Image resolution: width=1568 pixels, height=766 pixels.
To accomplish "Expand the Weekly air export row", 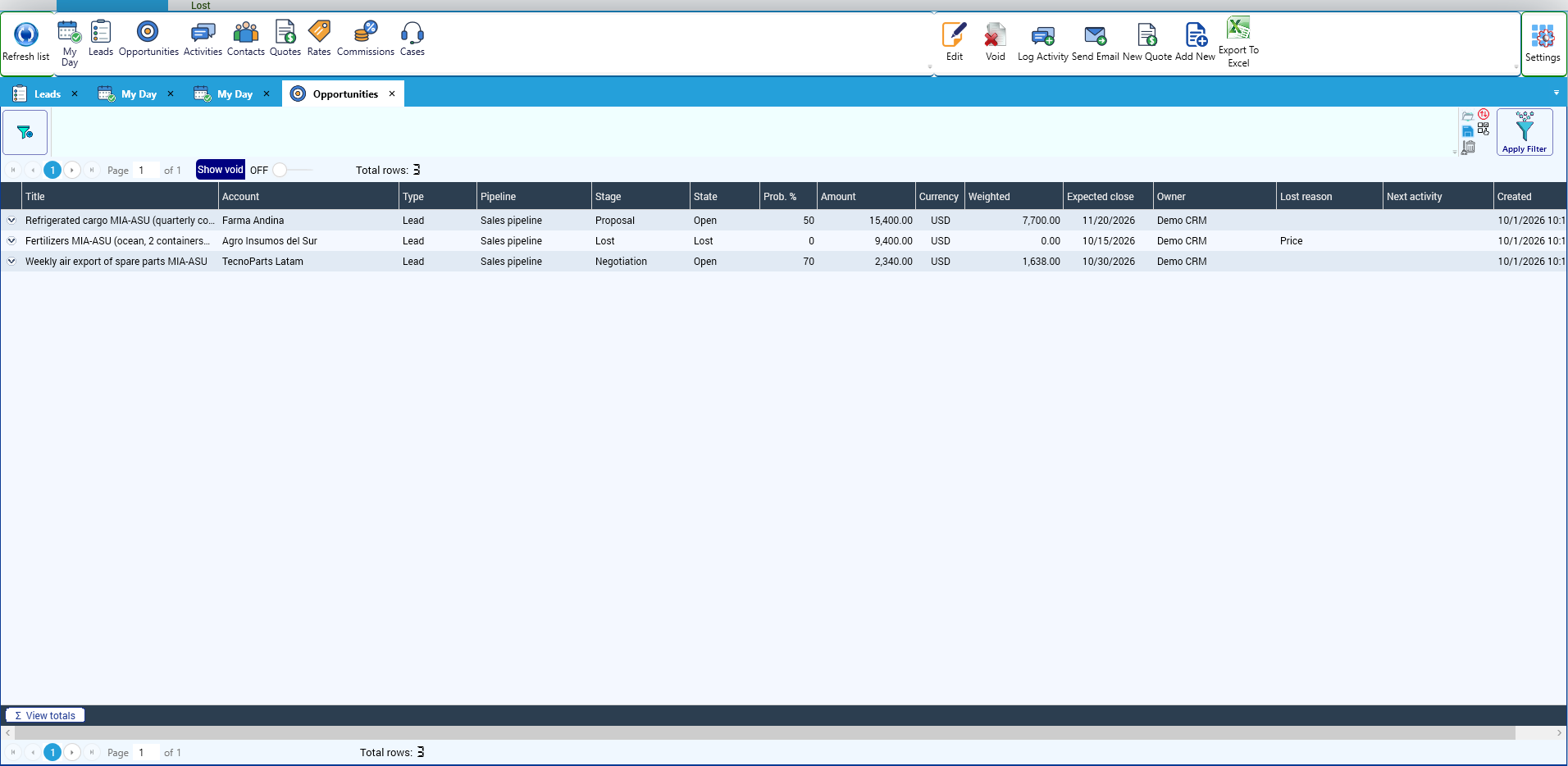I will point(11,262).
